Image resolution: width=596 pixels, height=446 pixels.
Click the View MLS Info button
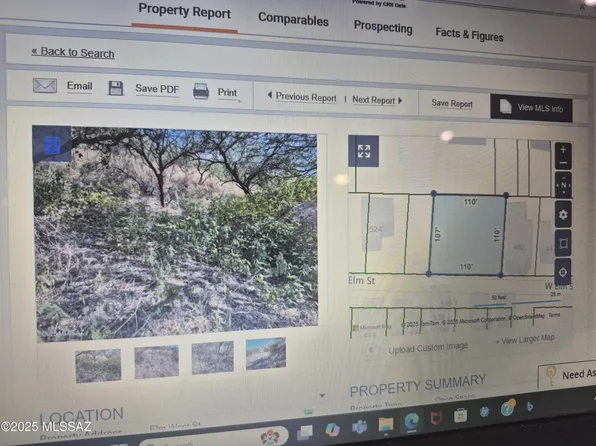coord(531,108)
